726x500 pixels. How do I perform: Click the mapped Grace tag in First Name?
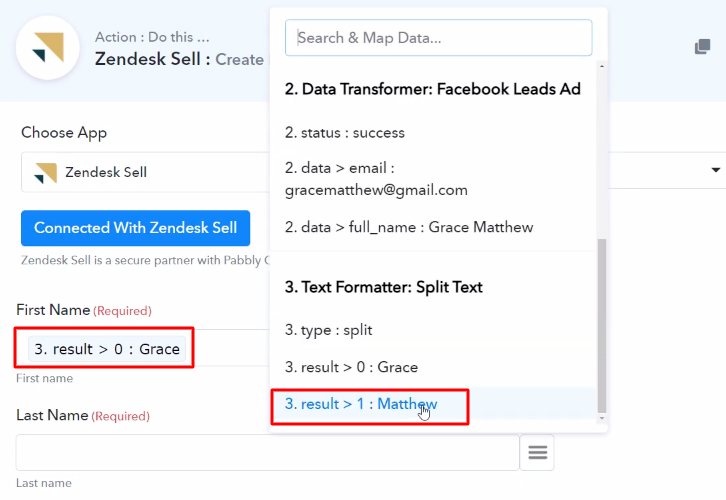coord(107,349)
